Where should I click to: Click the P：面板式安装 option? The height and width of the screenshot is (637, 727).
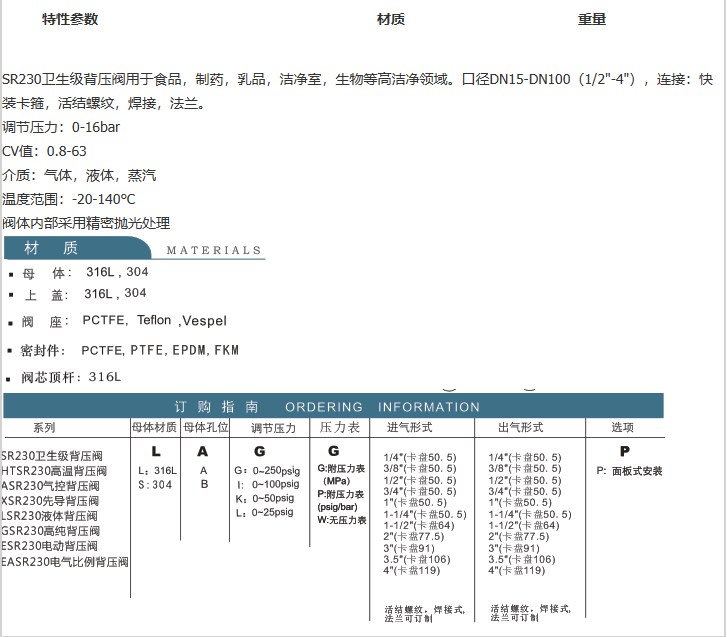coord(629,471)
